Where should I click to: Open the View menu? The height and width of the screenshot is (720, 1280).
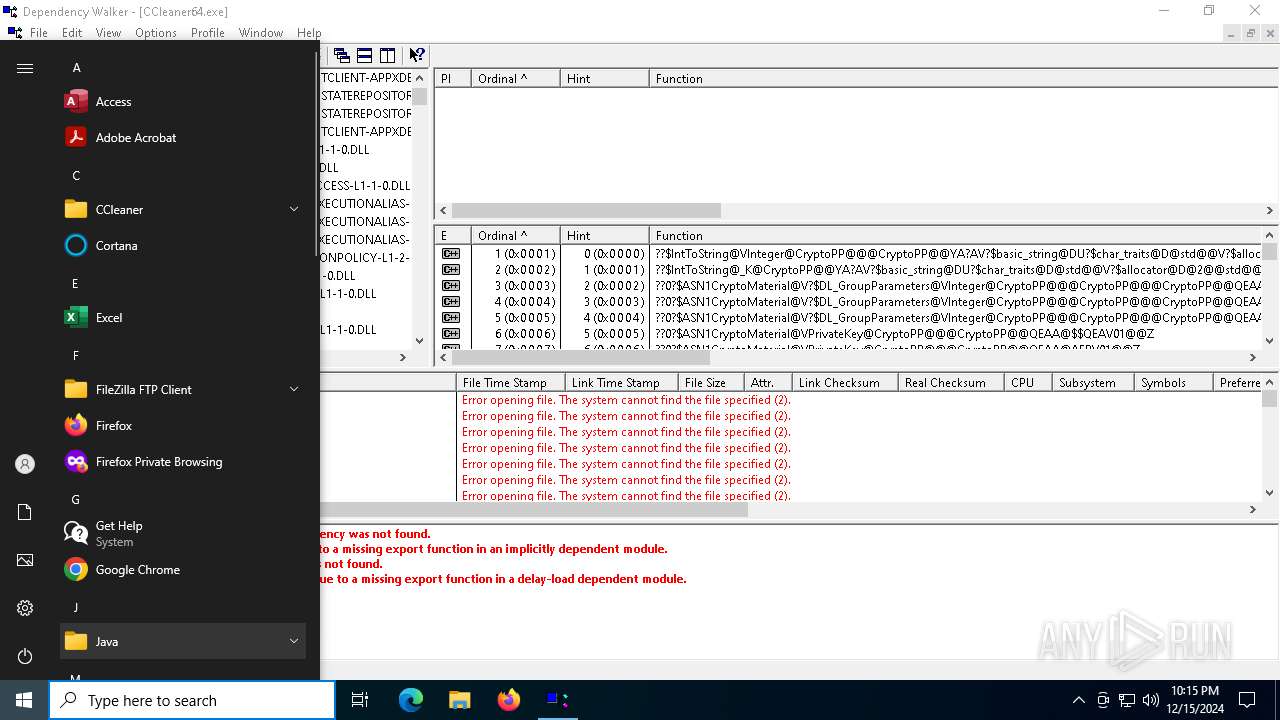pos(108,33)
